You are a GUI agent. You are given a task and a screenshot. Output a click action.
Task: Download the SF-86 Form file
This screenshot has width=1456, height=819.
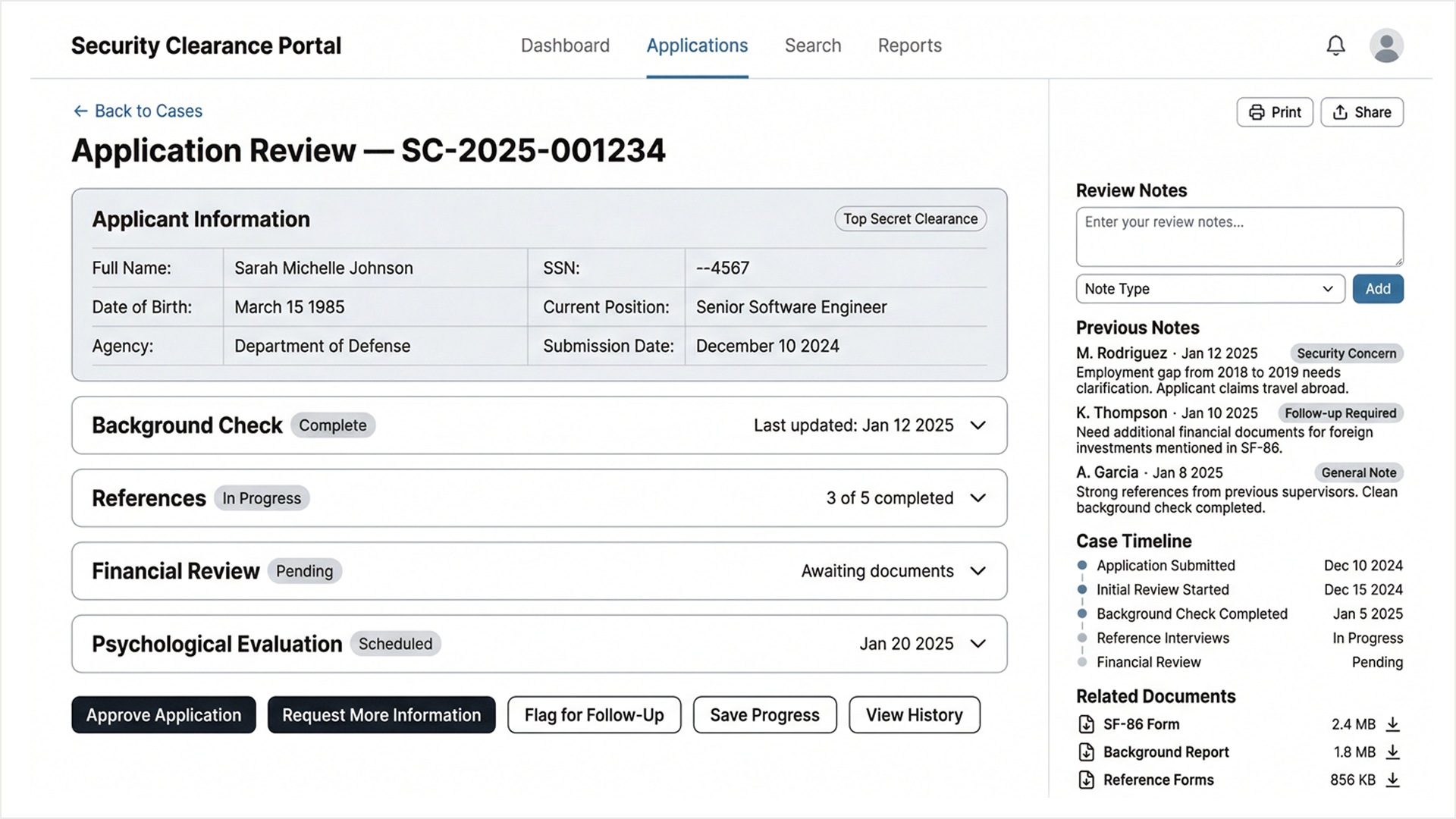coord(1392,724)
